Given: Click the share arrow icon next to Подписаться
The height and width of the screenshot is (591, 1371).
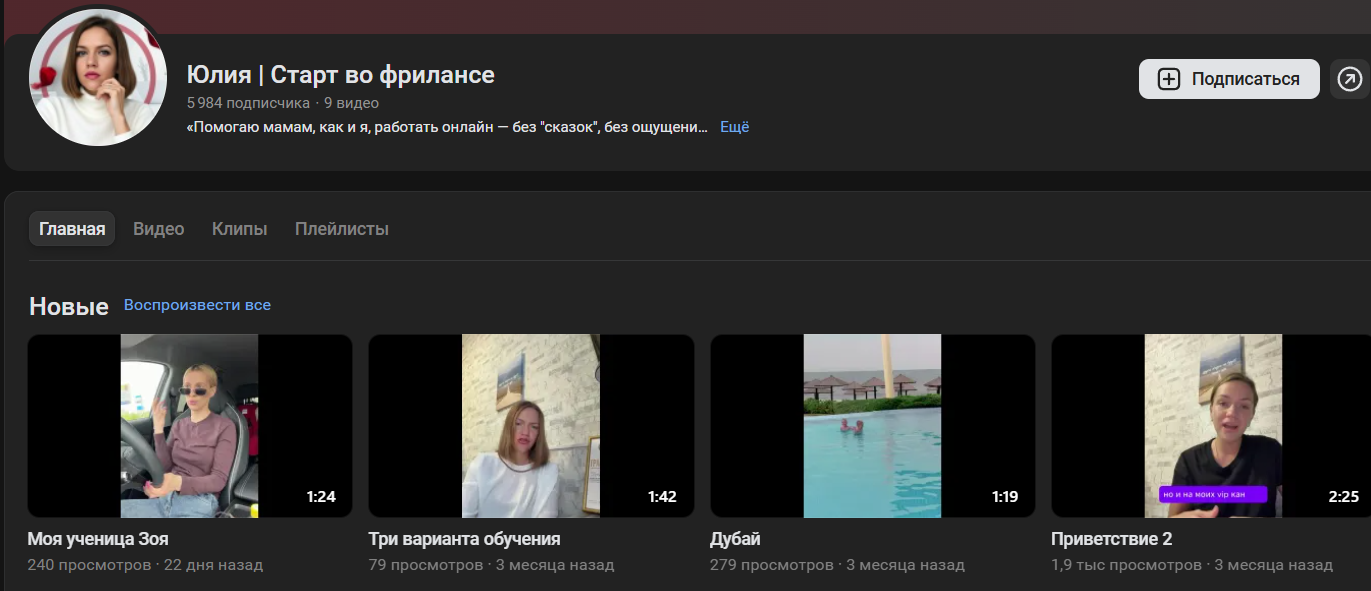Looking at the screenshot, I should click(x=1350, y=79).
